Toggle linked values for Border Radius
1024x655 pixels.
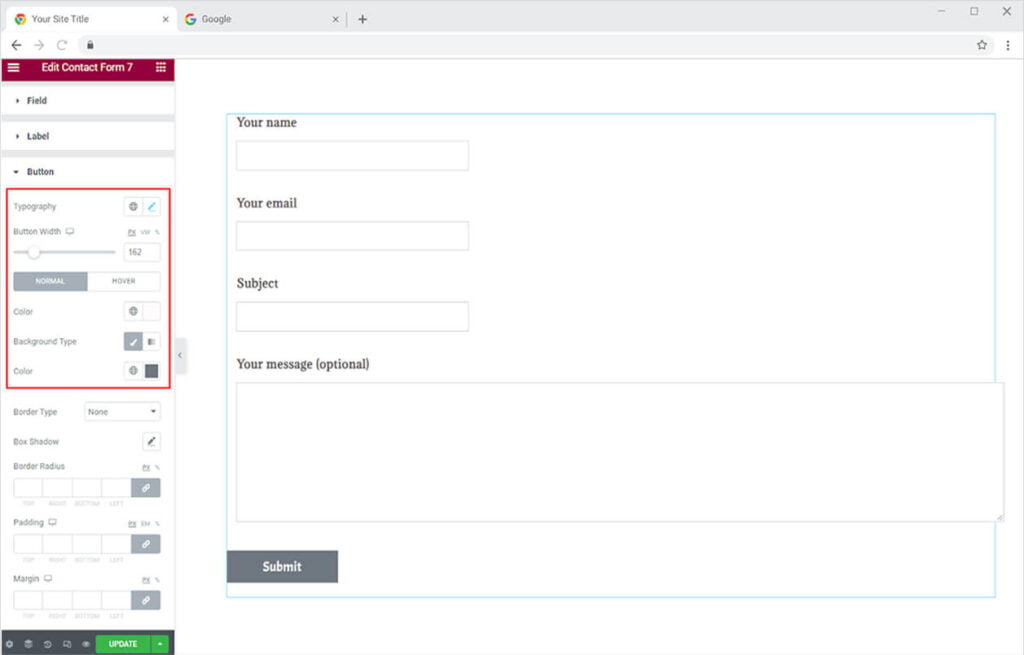pyautogui.click(x=146, y=488)
